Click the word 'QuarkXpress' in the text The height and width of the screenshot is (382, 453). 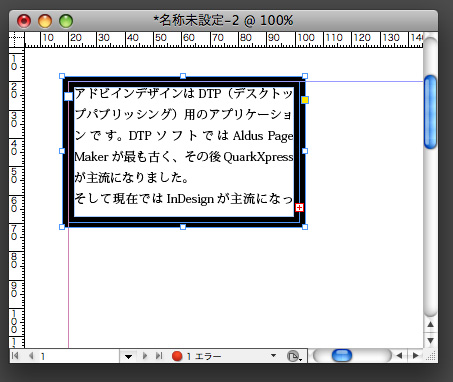[258, 157]
